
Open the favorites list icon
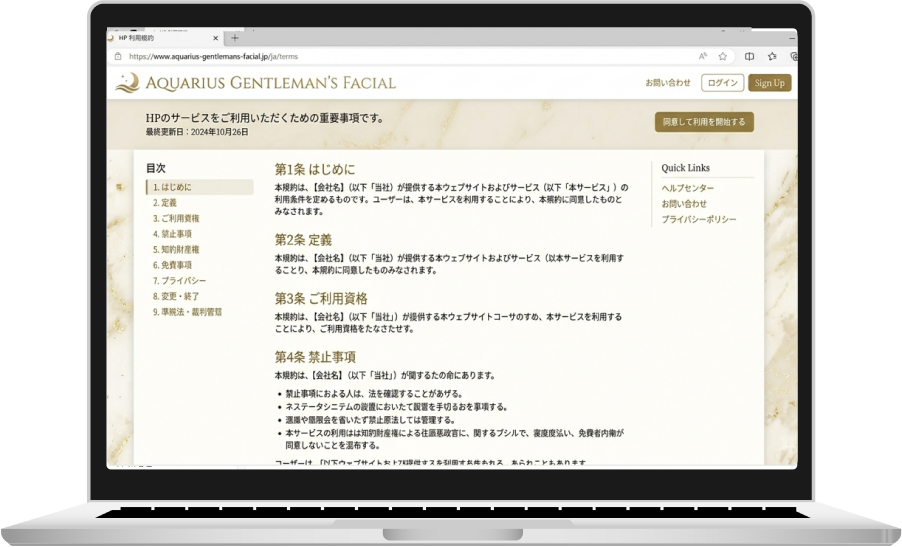click(772, 56)
